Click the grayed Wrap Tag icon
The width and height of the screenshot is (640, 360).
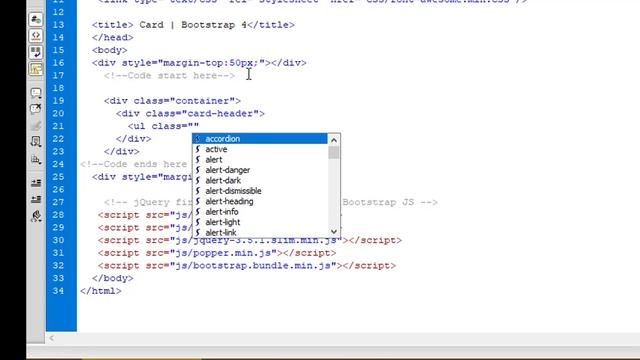pos(36,125)
